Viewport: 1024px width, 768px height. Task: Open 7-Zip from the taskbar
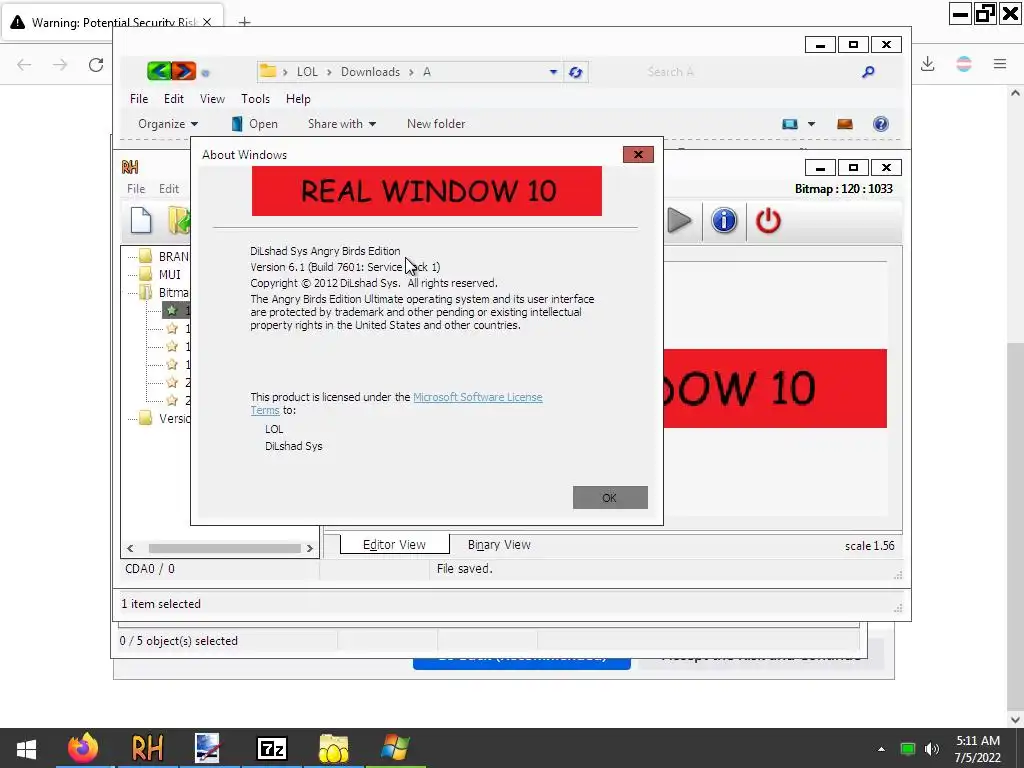click(272, 748)
